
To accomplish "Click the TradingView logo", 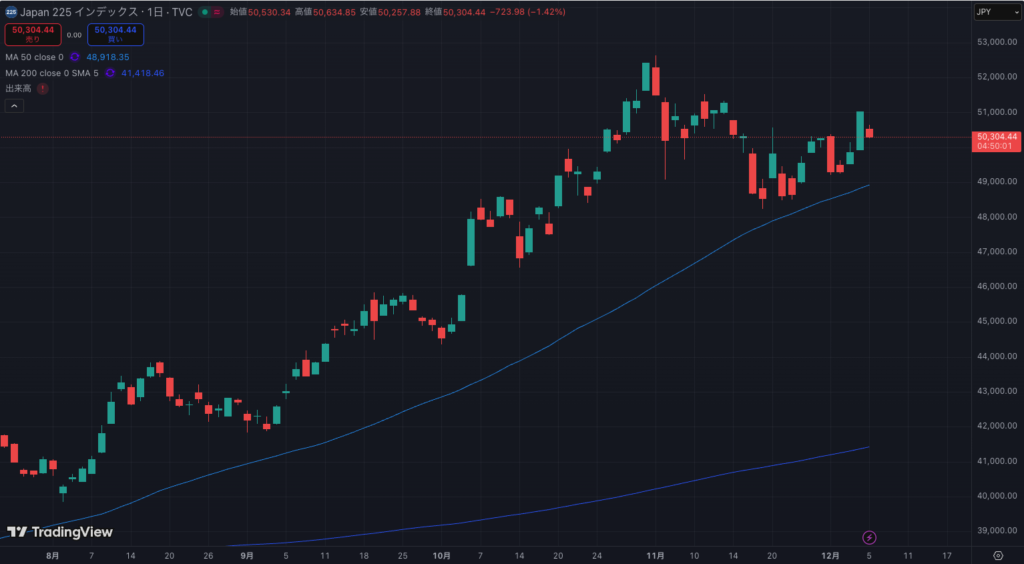I will click(x=60, y=532).
